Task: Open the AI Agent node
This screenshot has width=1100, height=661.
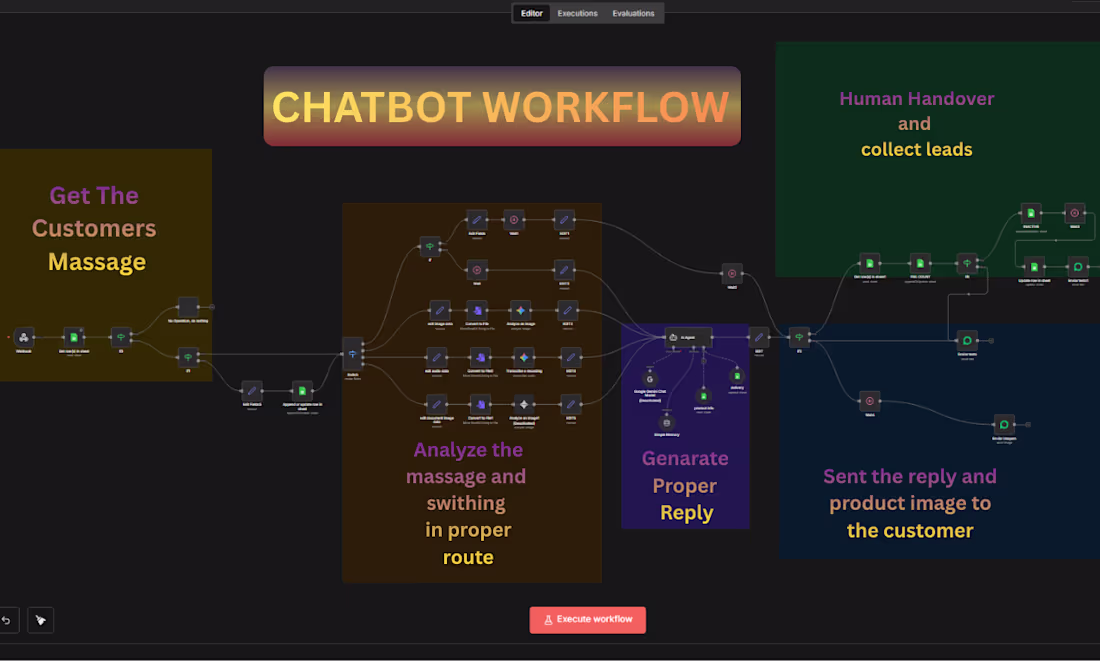Action: point(688,338)
